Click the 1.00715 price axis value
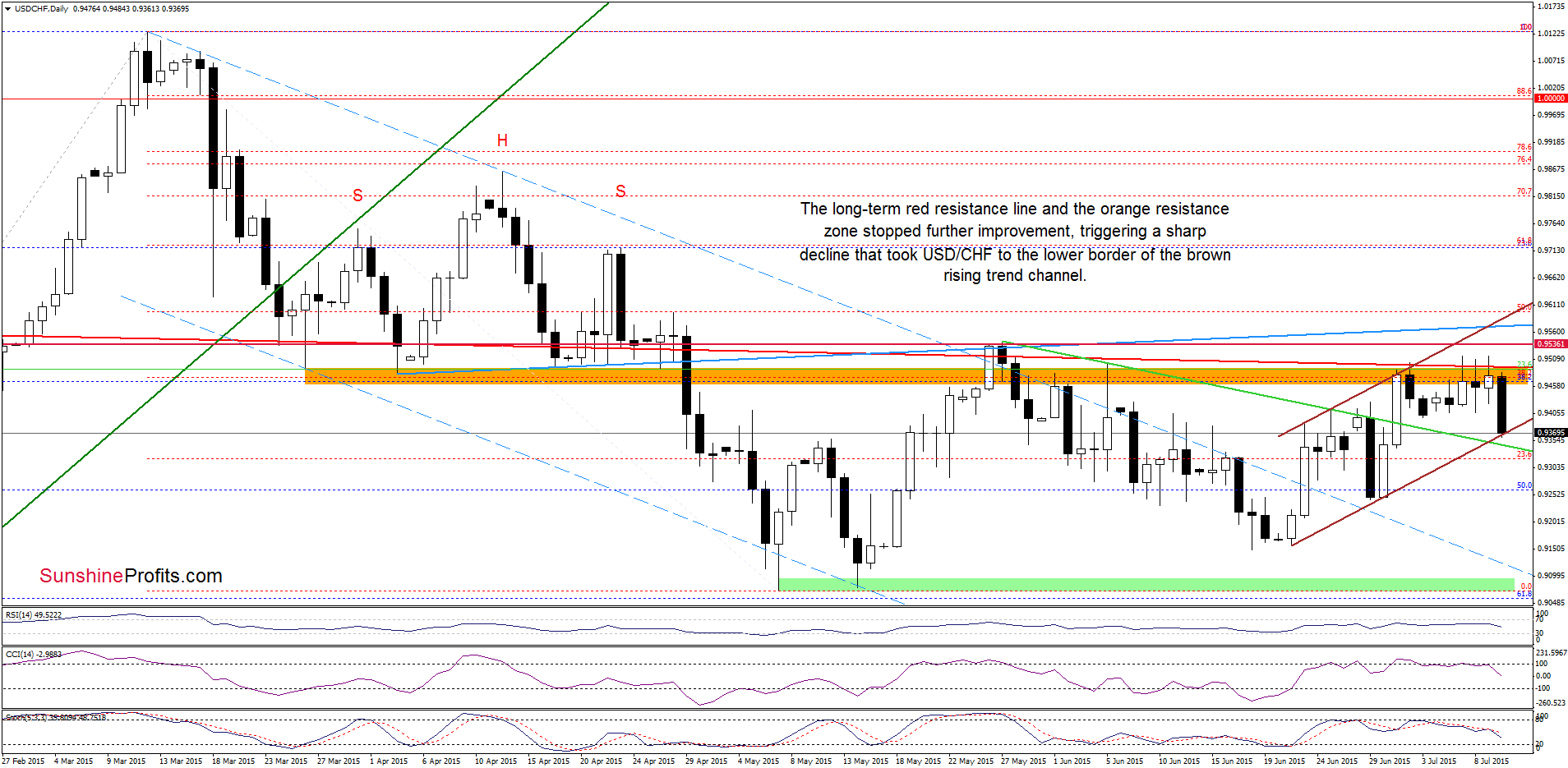The width and height of the screenshot is (1568, 768). click(1551, 61)
